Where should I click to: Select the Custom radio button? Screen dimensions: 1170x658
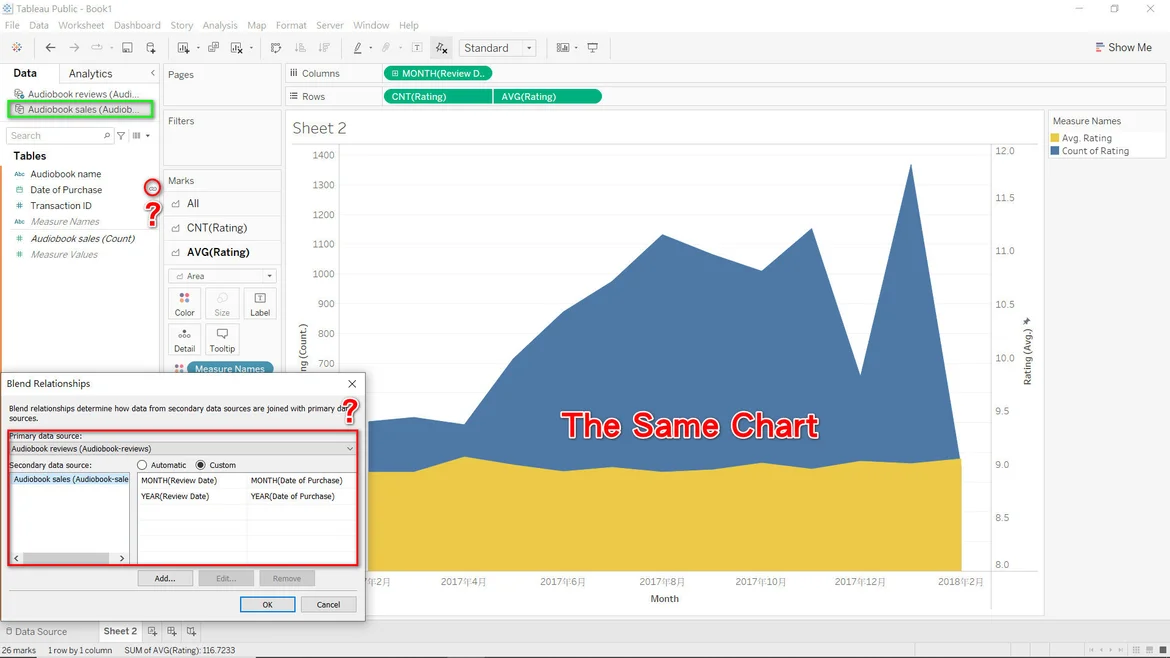coord(201,465)
